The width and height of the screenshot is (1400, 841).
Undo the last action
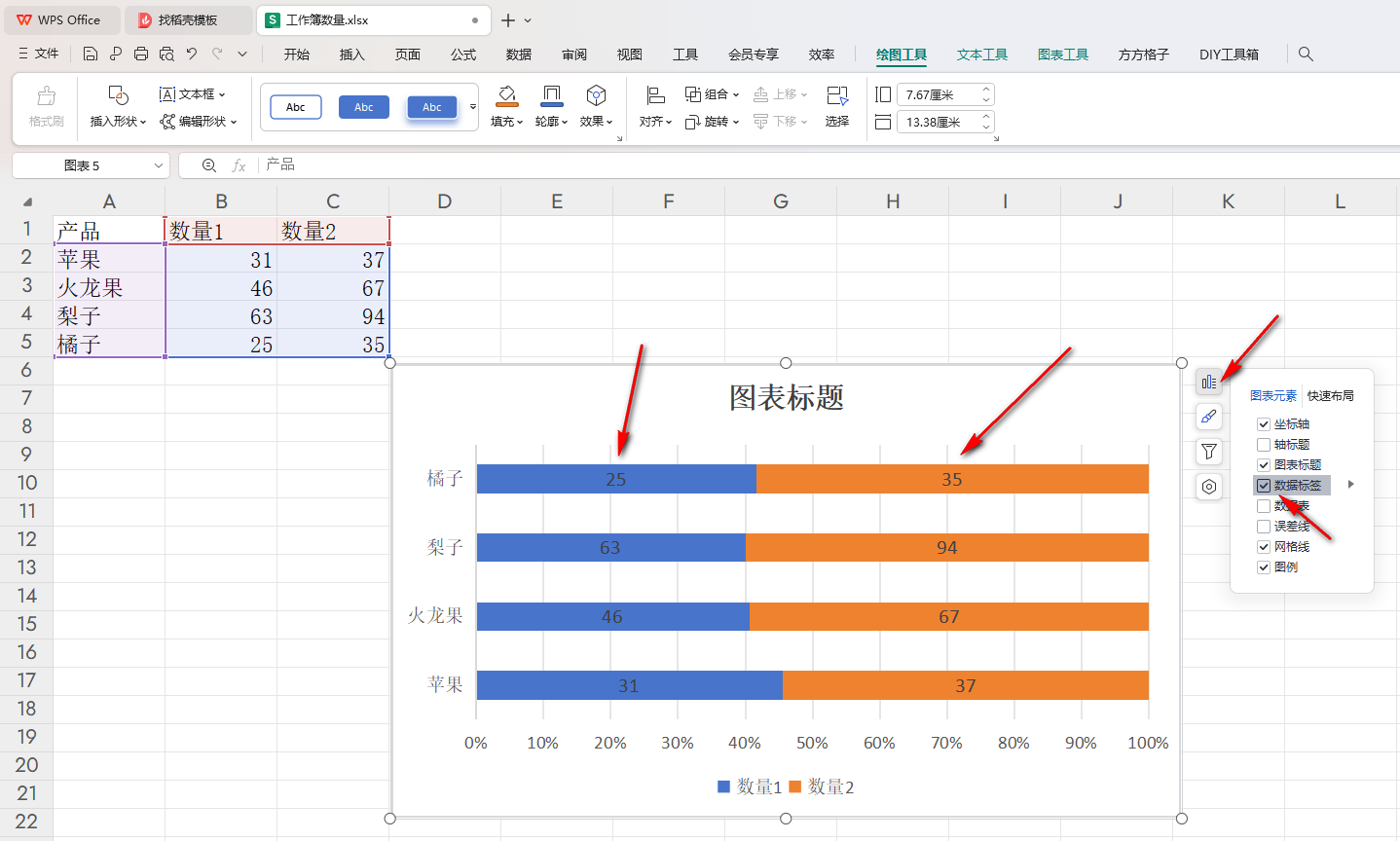(192, 55)
